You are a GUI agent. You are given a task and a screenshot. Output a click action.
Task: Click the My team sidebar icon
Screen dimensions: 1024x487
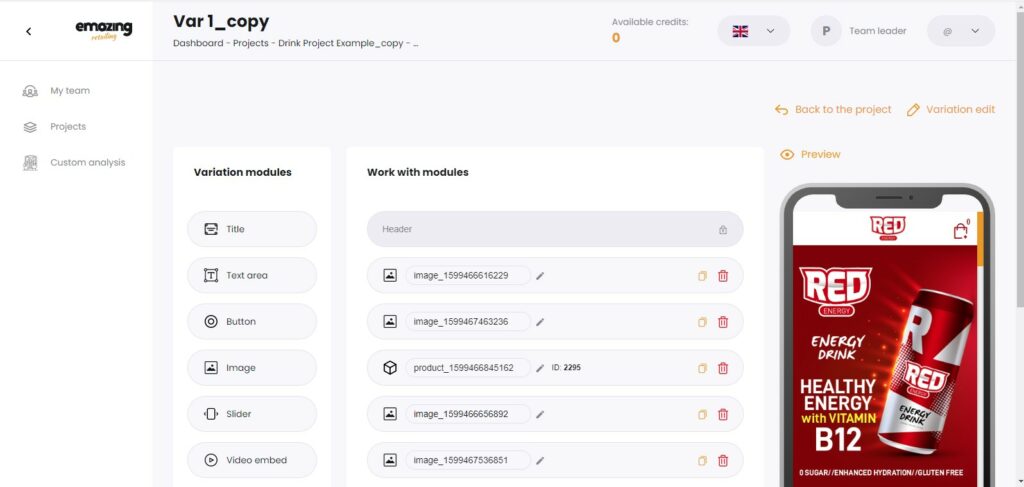[30, 91]
